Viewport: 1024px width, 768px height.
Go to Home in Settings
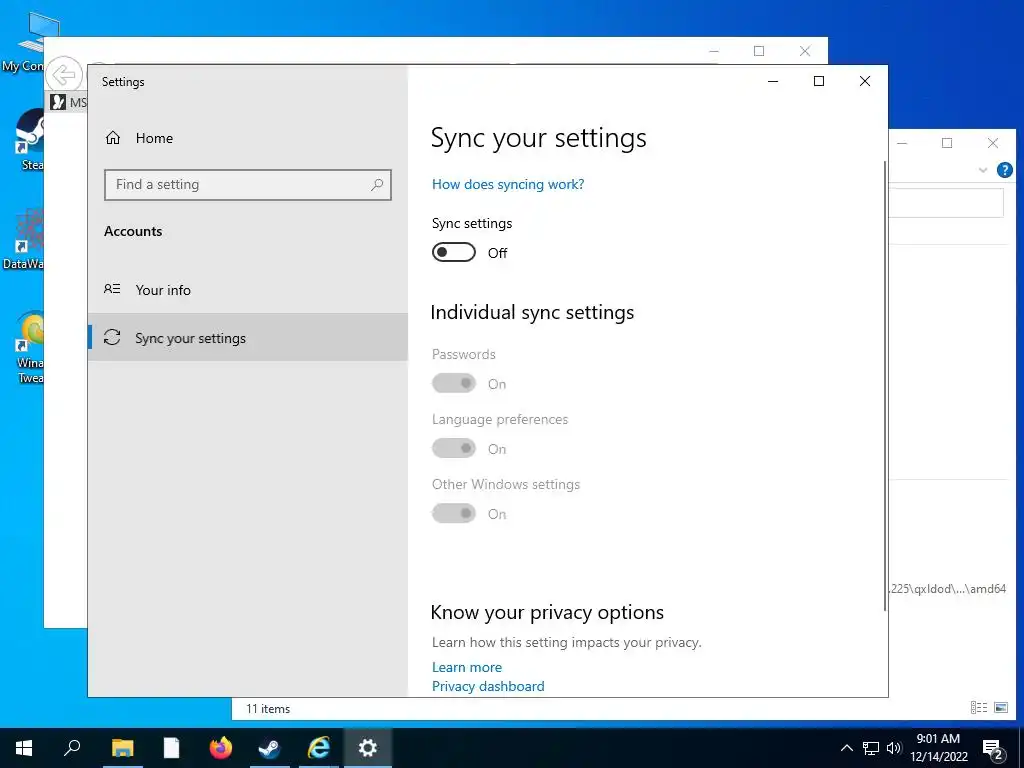248,138
